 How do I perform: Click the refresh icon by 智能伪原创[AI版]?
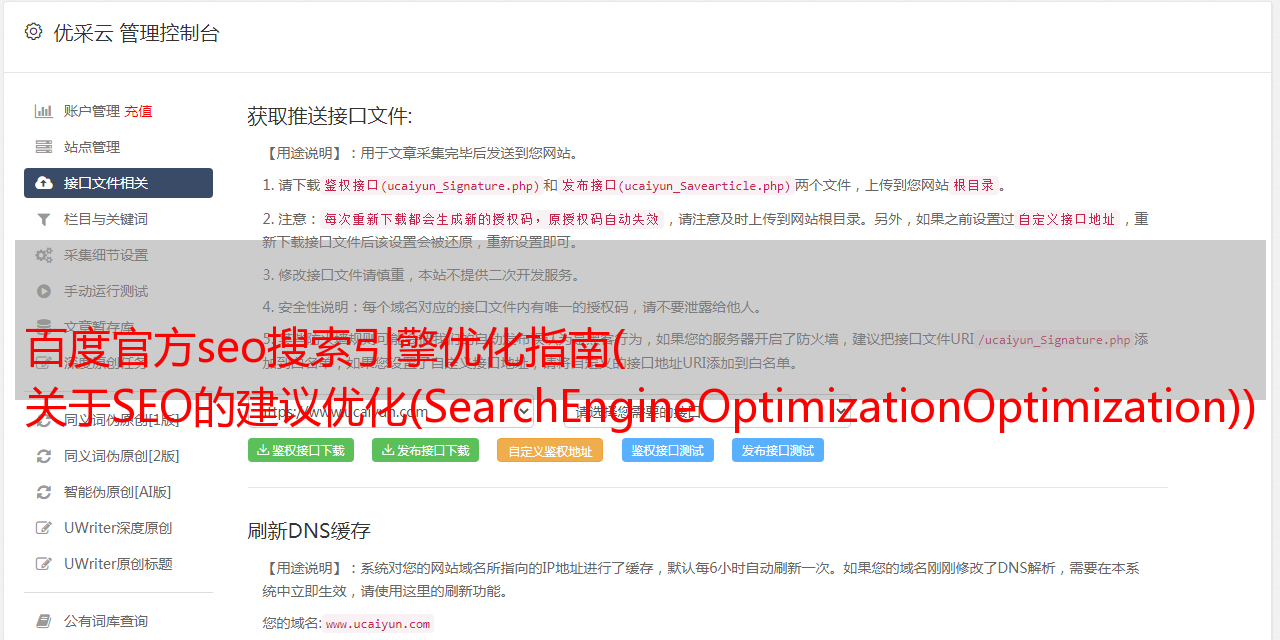(44, 492)
